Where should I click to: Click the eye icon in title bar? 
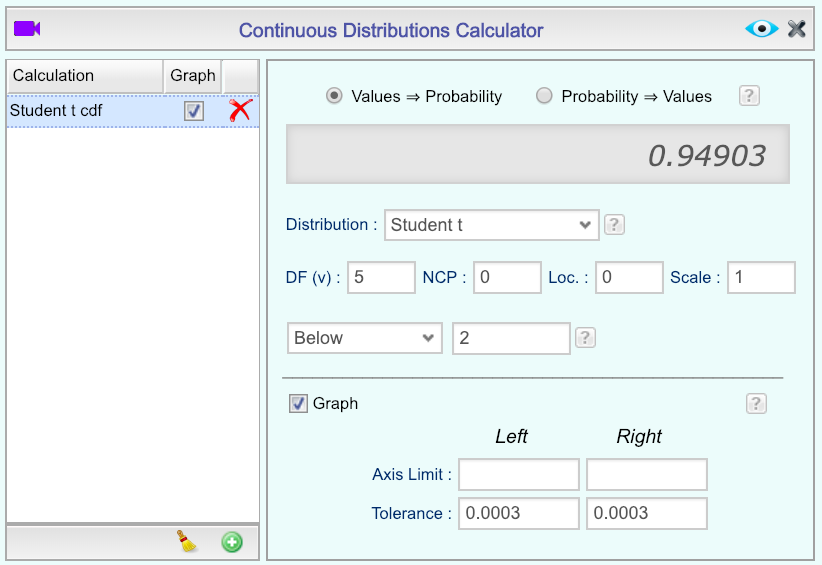[x=761, y=29]
